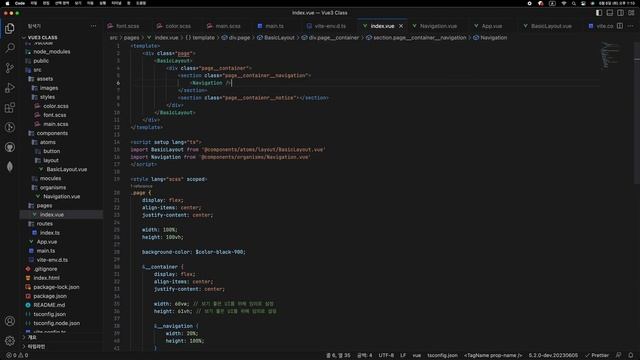Screen dimensions: 640x360
Task: Open .gitignore in the file explorer
Action: point(46,269)
